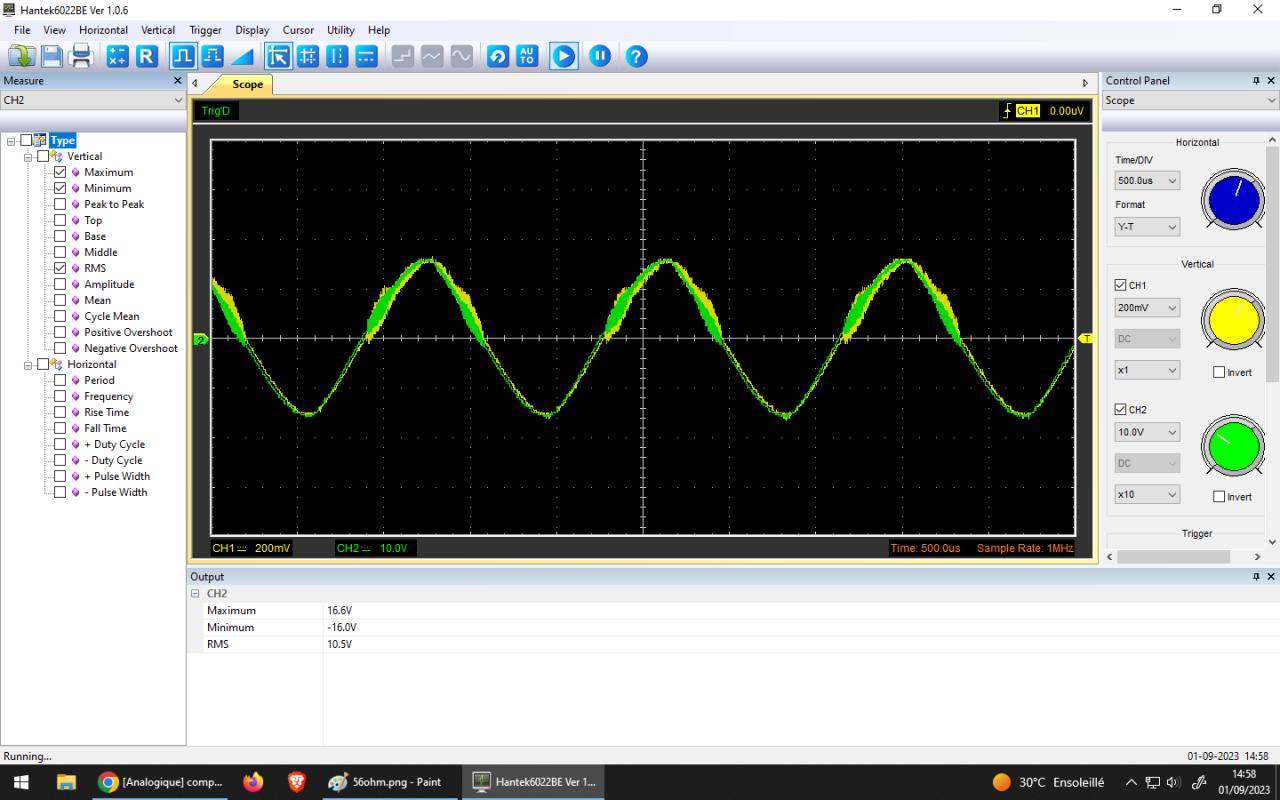Open the Control Panel Scope dropdown
This screenshot has width=1280, height=800.
click(1191, 100)
